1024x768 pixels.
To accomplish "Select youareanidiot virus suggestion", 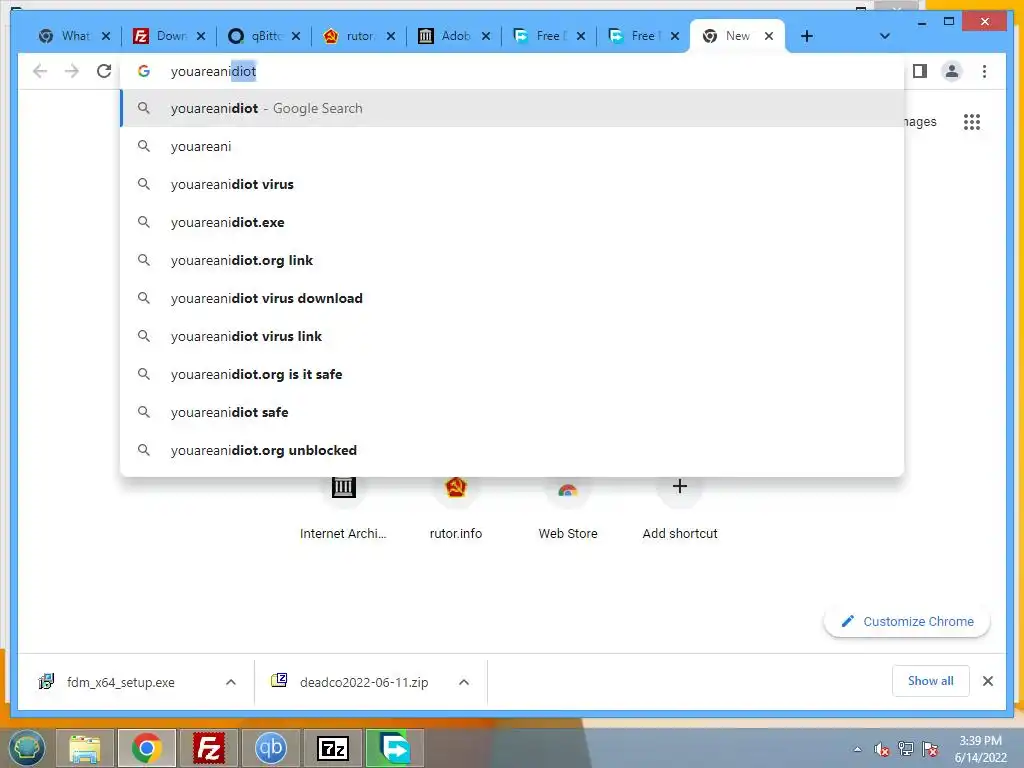I will click(512, 184).
